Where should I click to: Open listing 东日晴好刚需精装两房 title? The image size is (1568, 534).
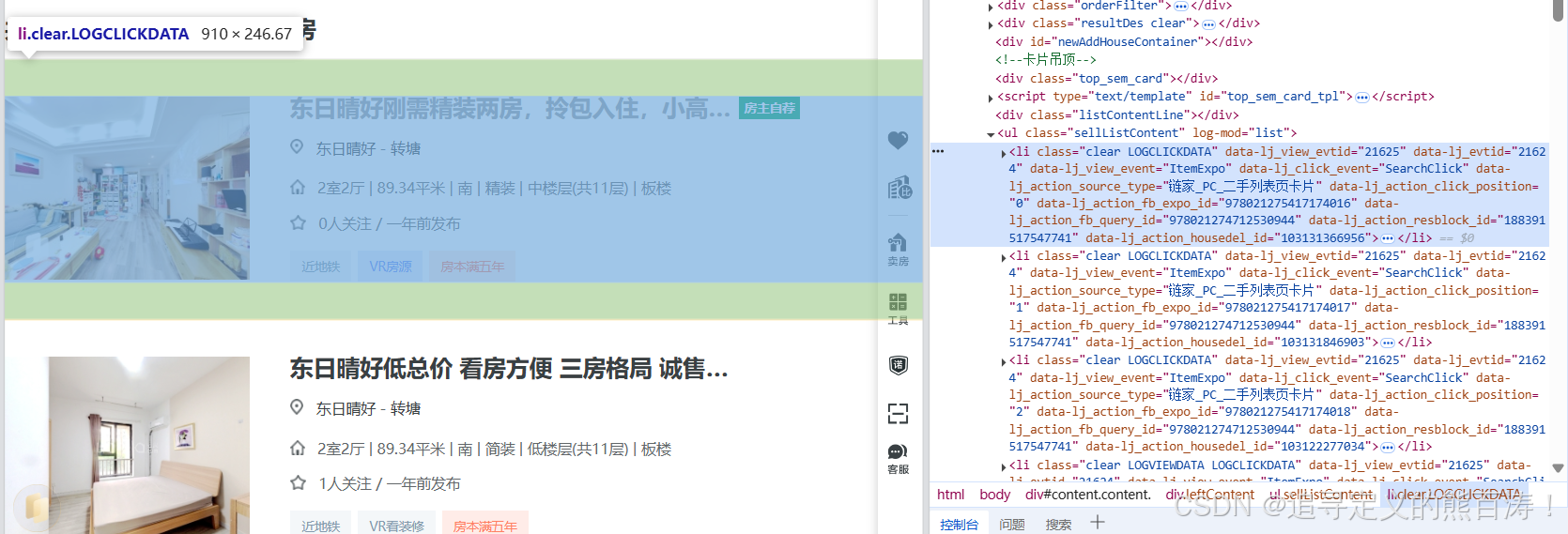click(x=510, y=109)
